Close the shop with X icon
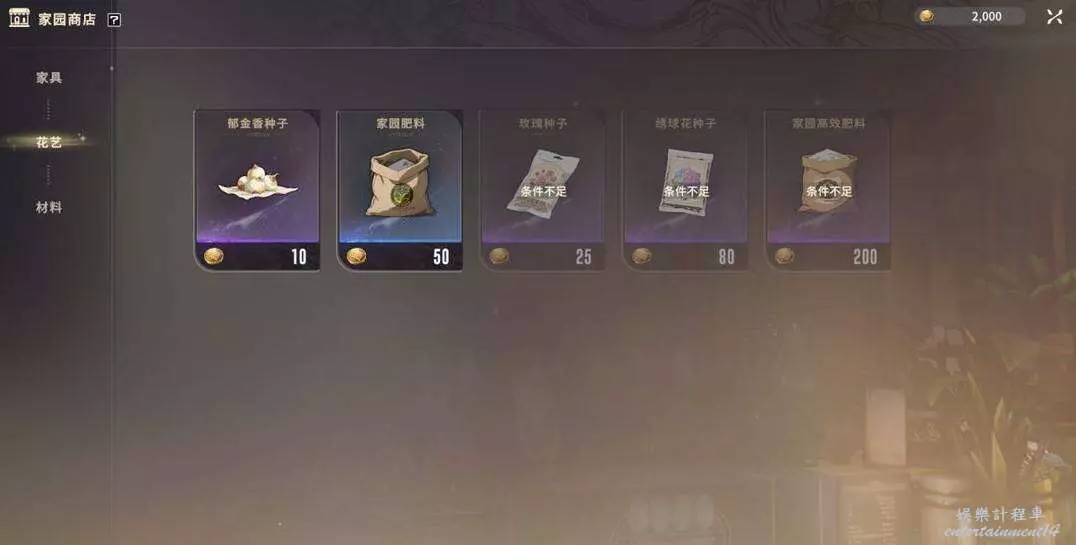 pyautogui.click(x=1055, y=16)
